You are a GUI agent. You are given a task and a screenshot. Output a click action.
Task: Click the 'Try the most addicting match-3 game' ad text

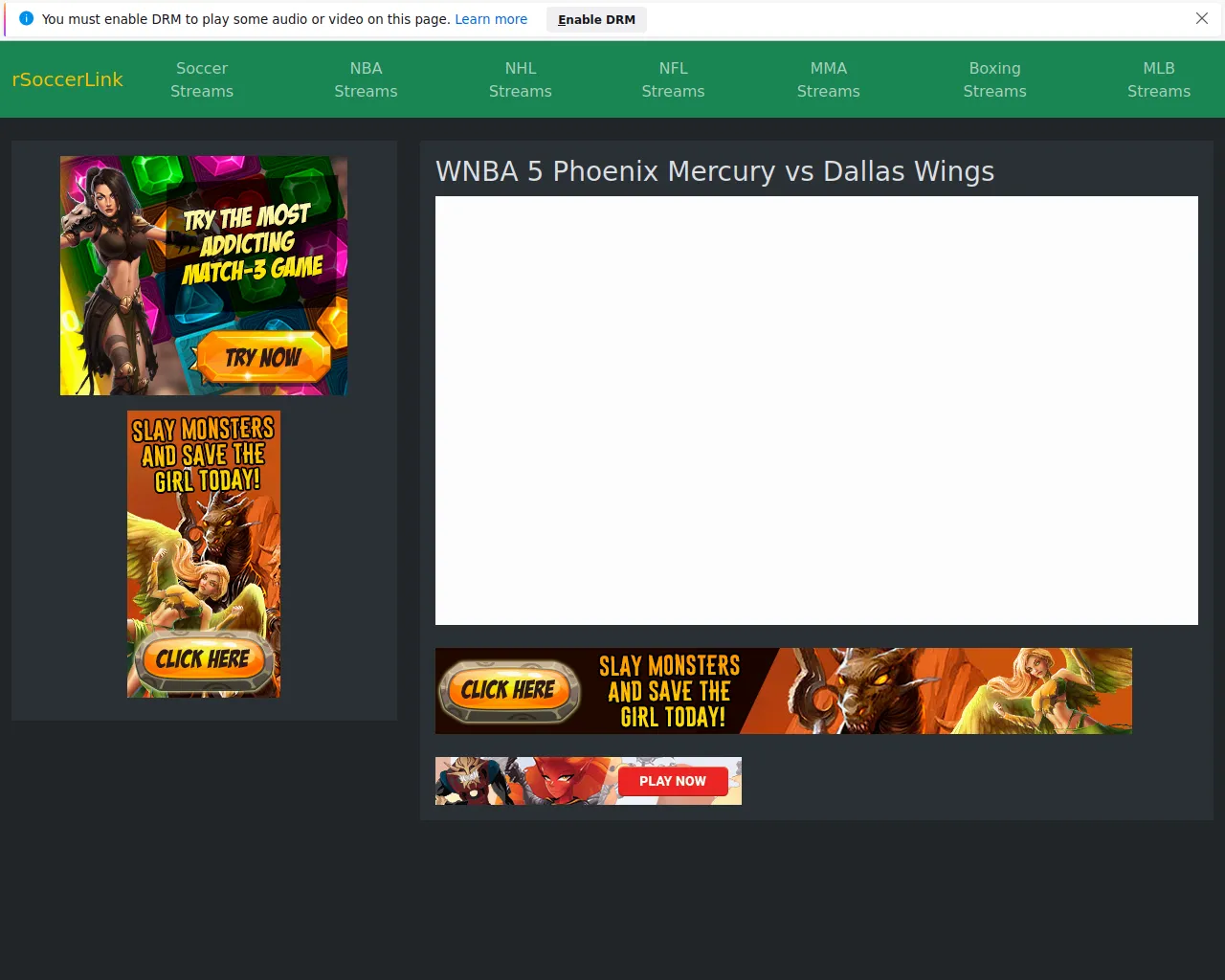point(252,244)
